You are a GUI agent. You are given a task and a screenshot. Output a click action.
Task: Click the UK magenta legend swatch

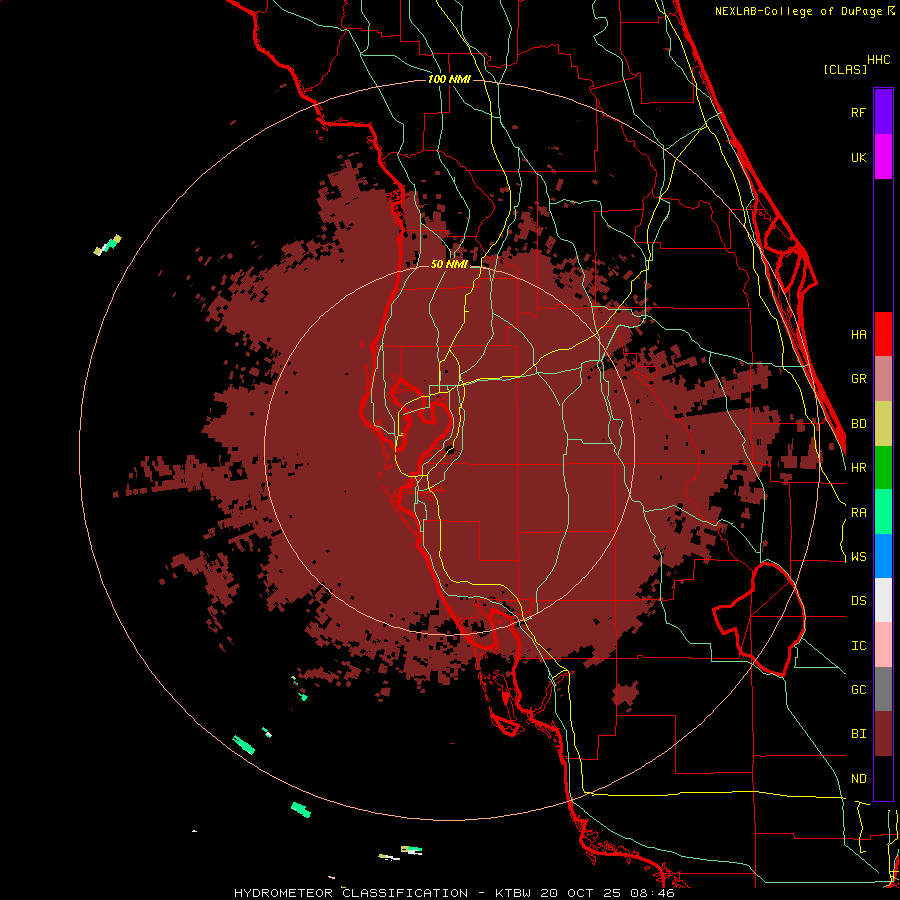click(x=883, y=157)
